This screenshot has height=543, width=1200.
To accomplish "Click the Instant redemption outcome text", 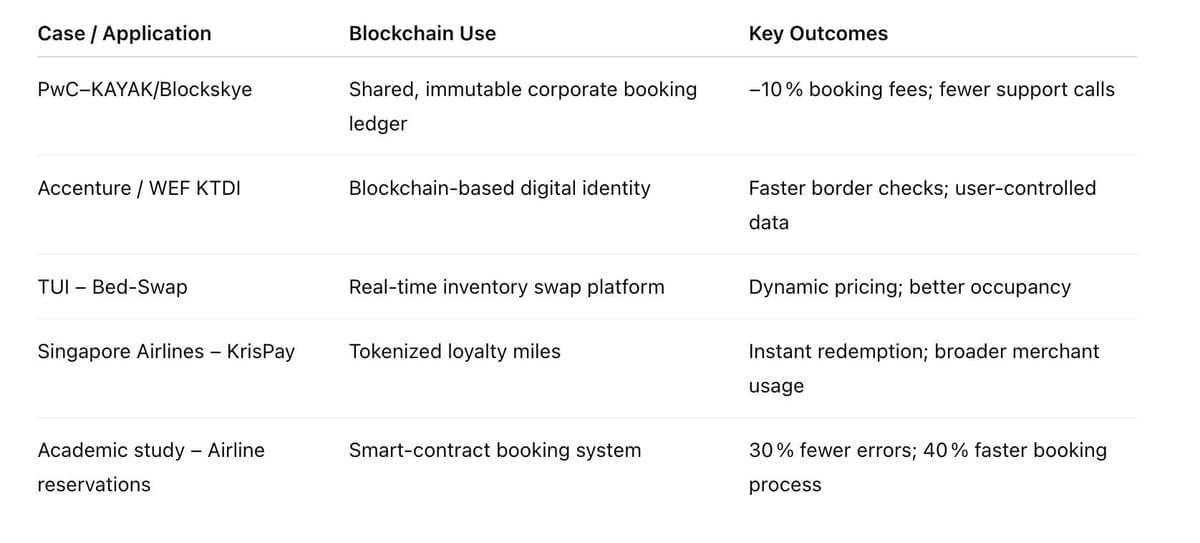I will [x=837, y=351].
